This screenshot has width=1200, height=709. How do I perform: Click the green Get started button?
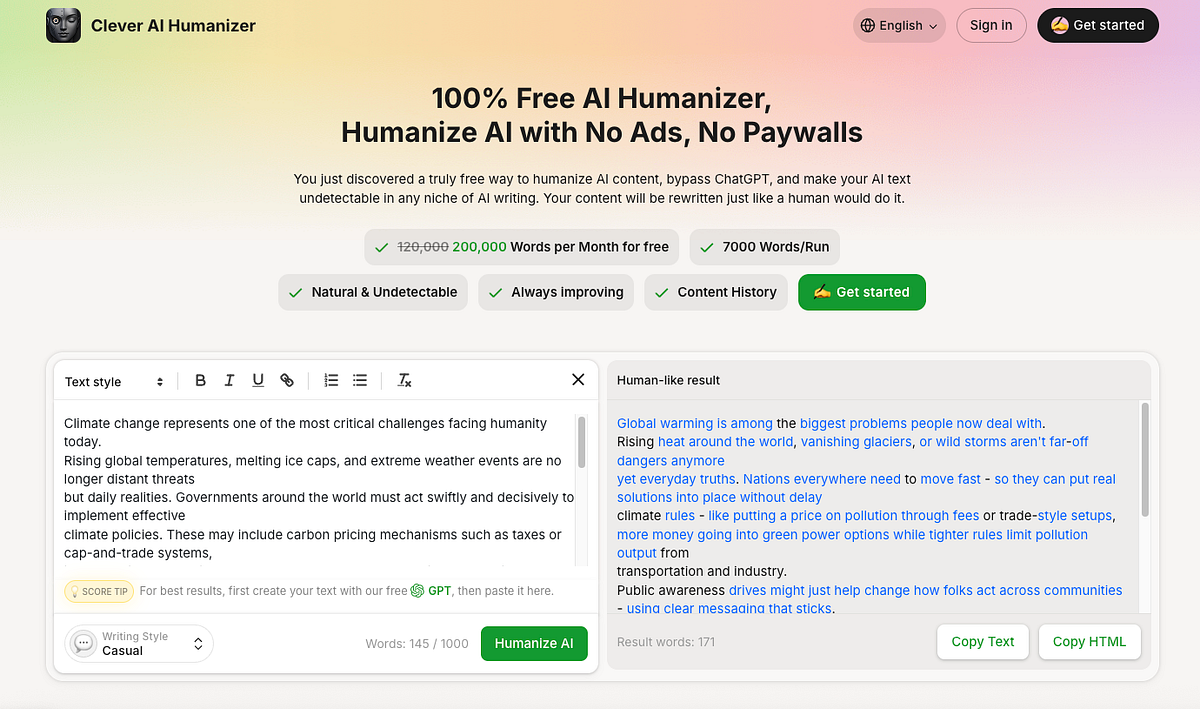point(861,292)
